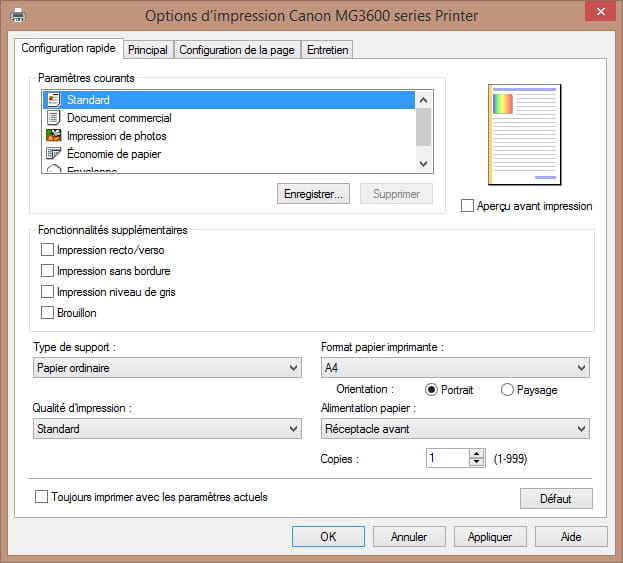The width and height of the screenshot is (623, 563).
Task: Click the Document commercial profile icon
Action: (54, 118)
